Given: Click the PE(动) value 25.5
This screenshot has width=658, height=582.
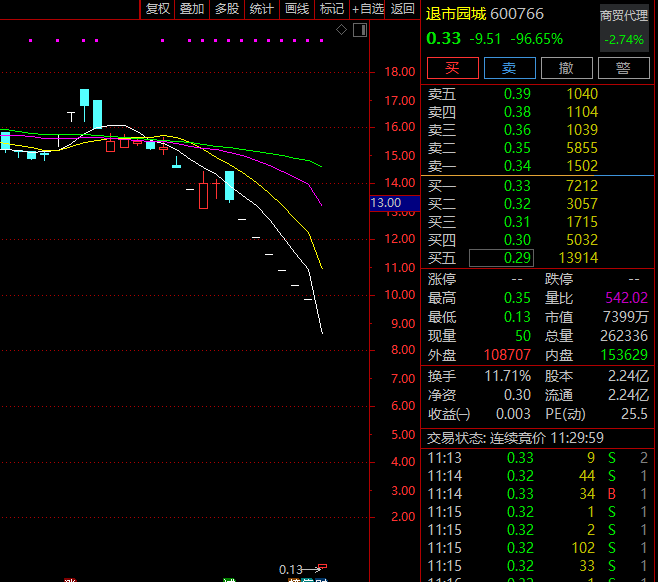Looking at the screenshot, I should pos(634,414).
